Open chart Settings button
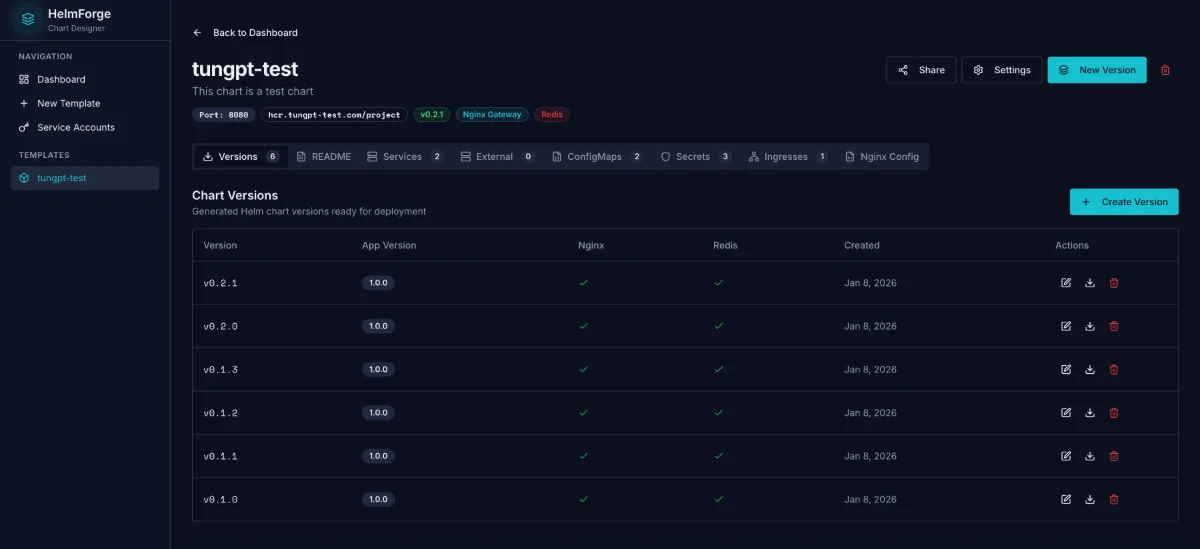 click(1001, 70)
